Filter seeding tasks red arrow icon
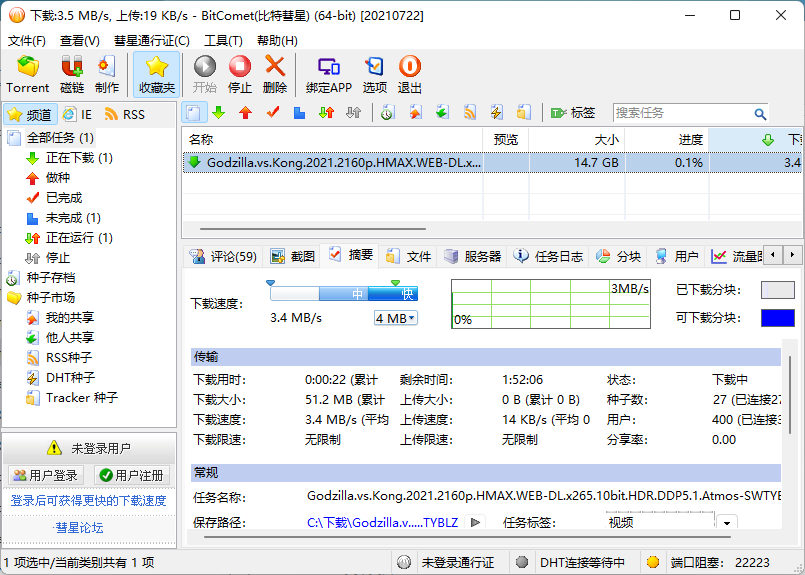The height and width of the screenshot is (575, 805). 246,112
